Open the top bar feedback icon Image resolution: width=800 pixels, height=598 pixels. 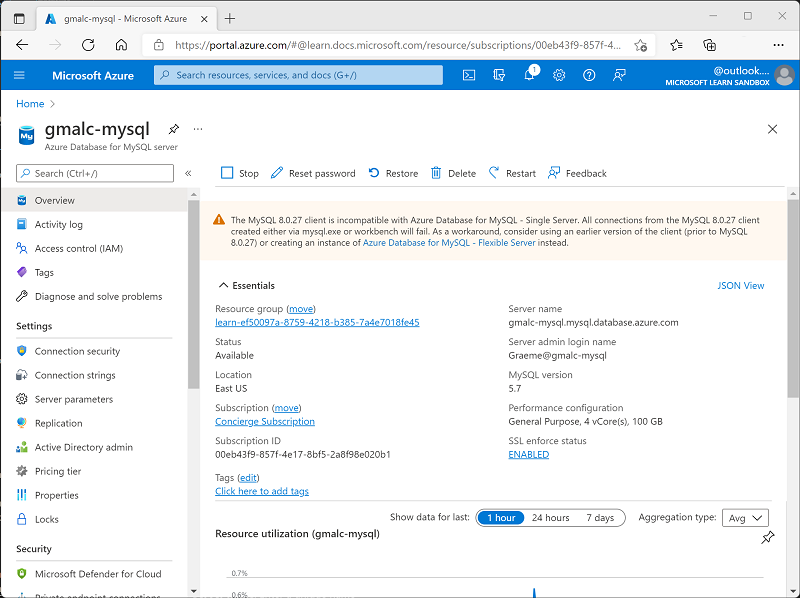(619, 76)
